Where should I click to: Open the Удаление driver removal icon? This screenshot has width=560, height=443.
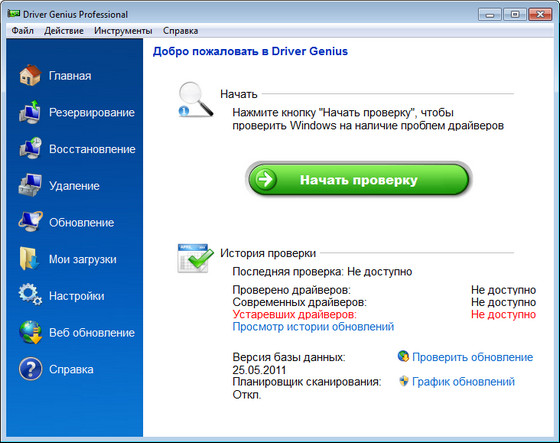point(30,185)
